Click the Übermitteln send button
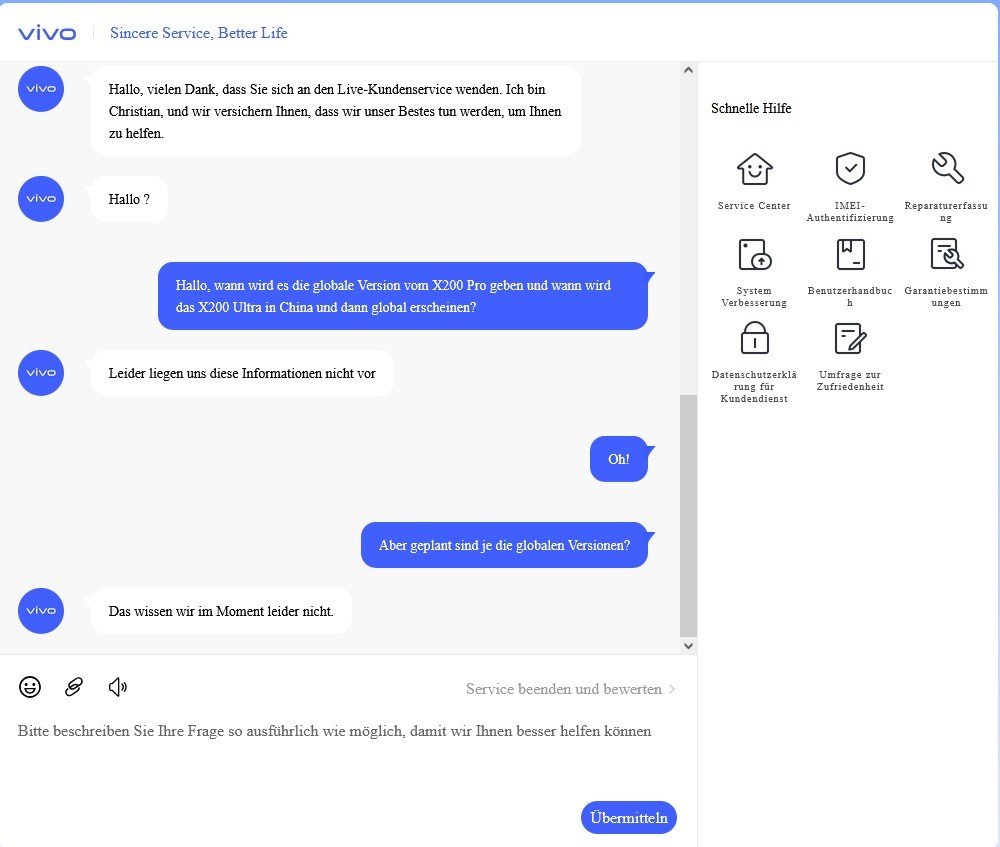The height and width of the screenshot is (847, 1000). pyautogui.click(x=629, y=818)
